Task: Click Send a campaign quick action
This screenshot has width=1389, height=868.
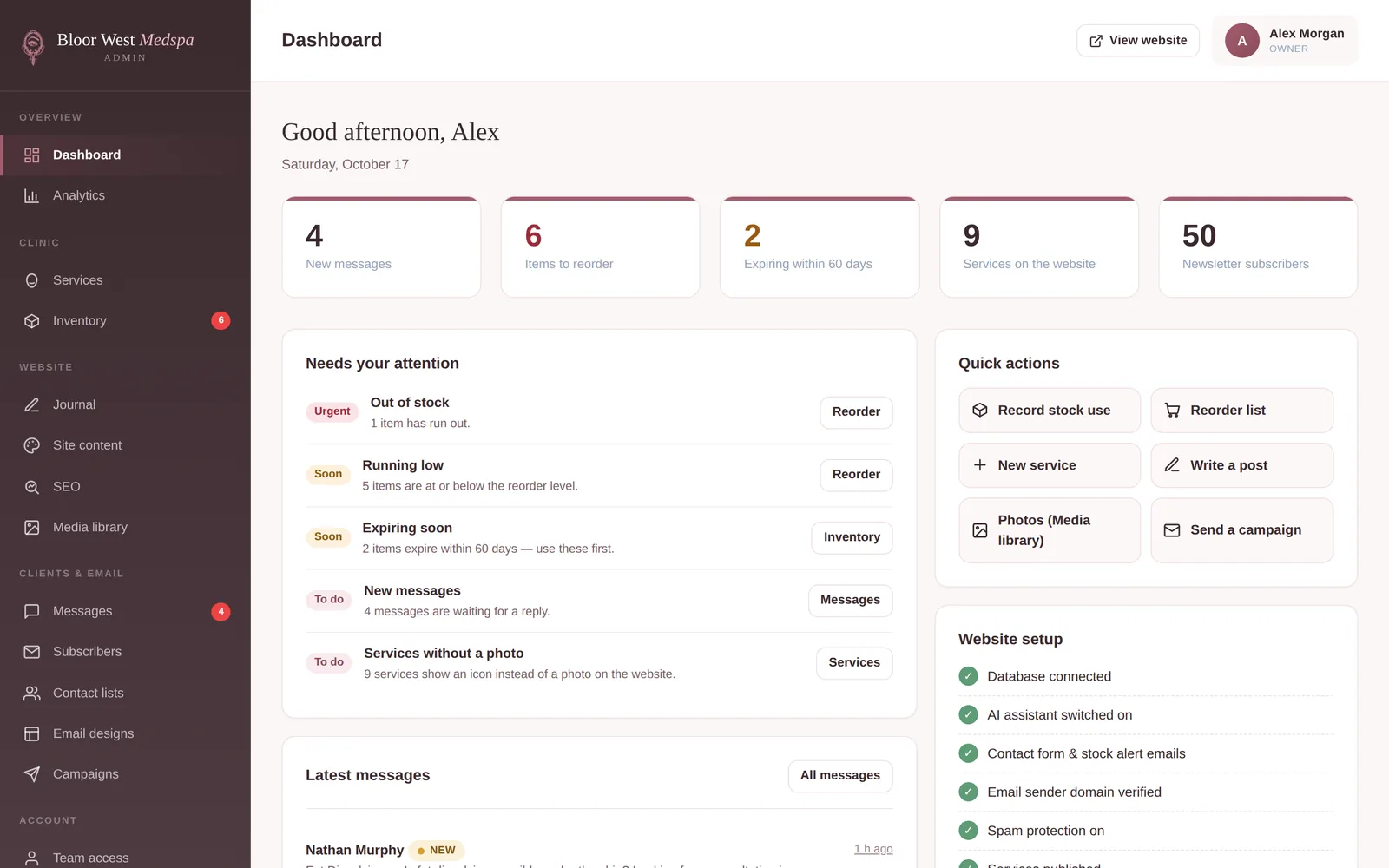Action: 1242,530
